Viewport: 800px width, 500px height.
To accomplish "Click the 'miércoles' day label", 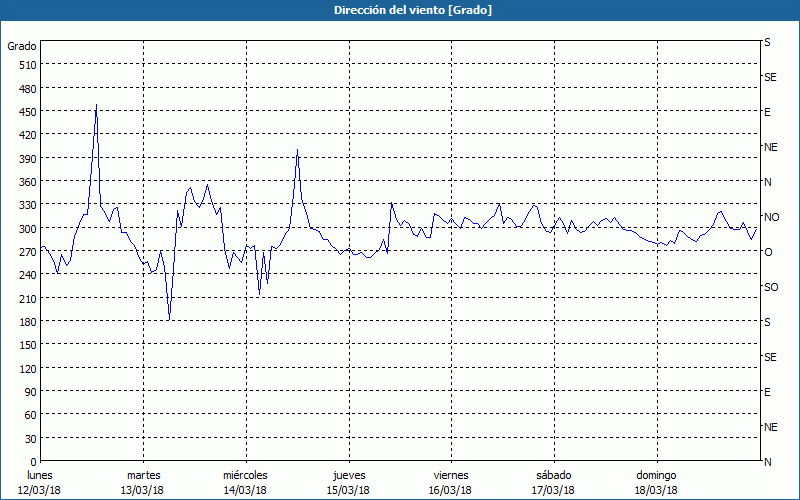I will pyautogui.click(x=245, y=475).
